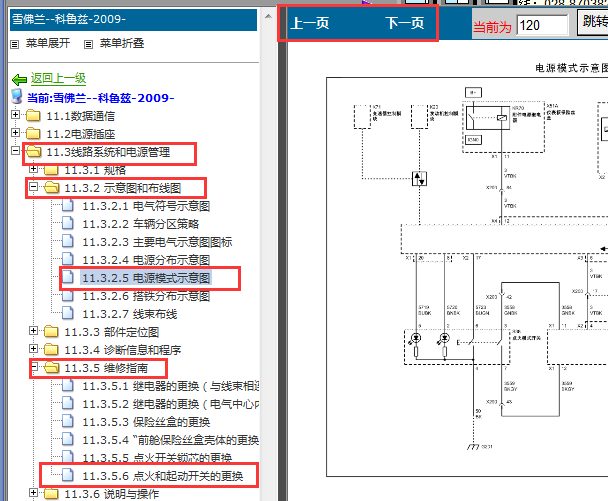Open 11.3.2.6 搭铁分布示意图
Image resolution: width=608 pixels, height=501 pixels.
point(146,296)
